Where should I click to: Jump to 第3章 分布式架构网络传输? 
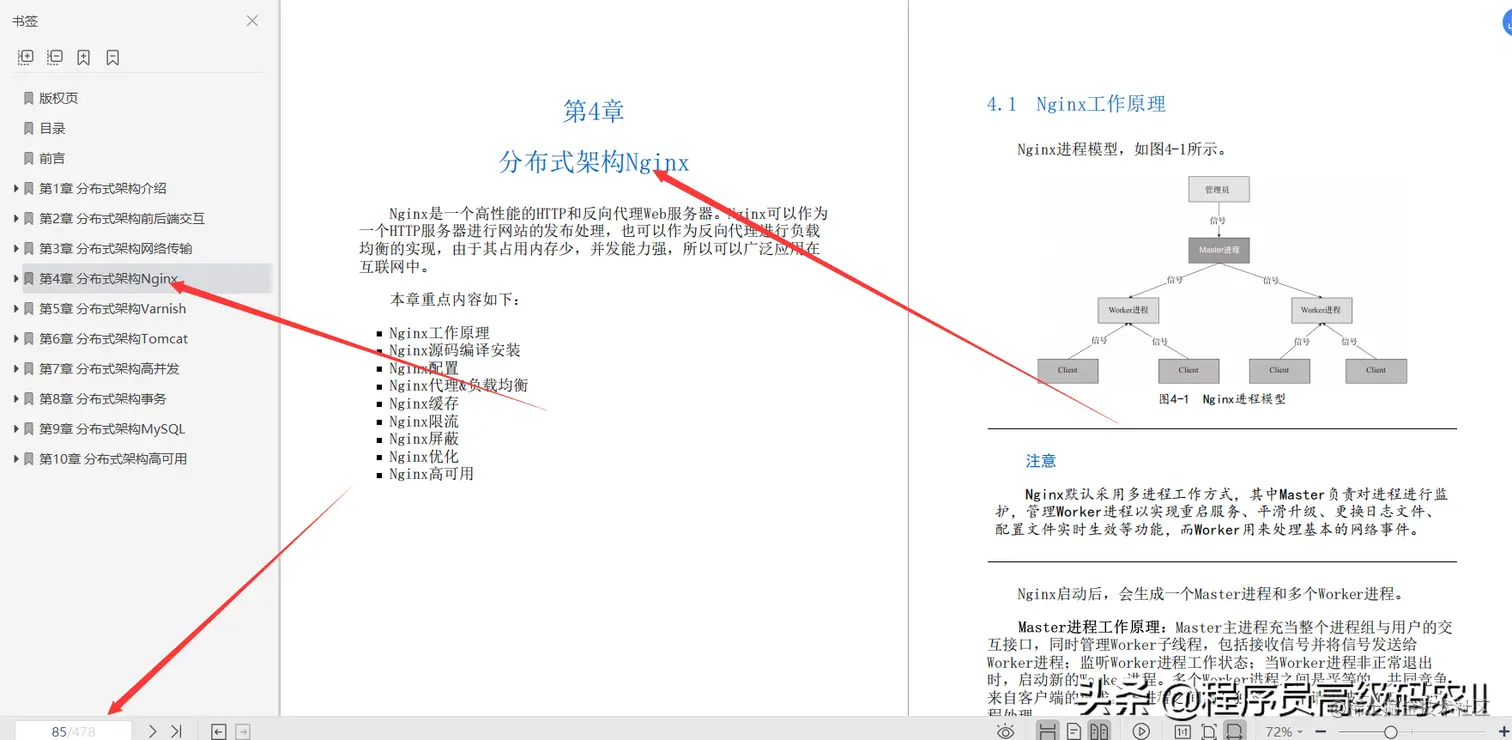[116, 248]
